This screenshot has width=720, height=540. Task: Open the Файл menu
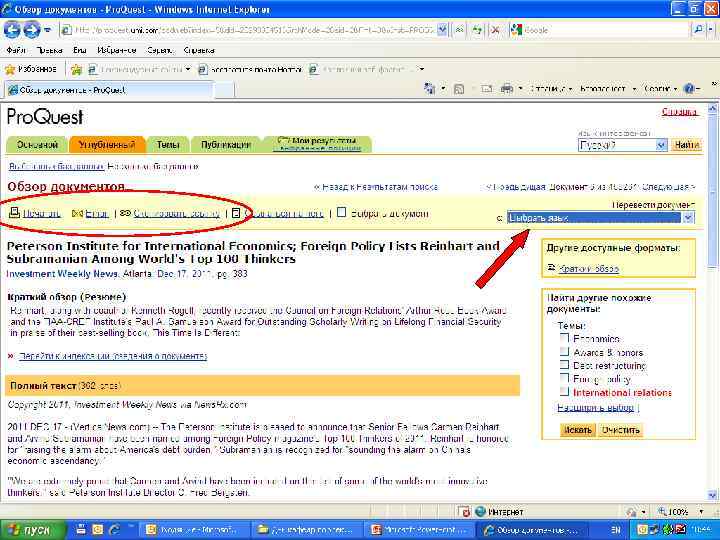click(16, 50)
